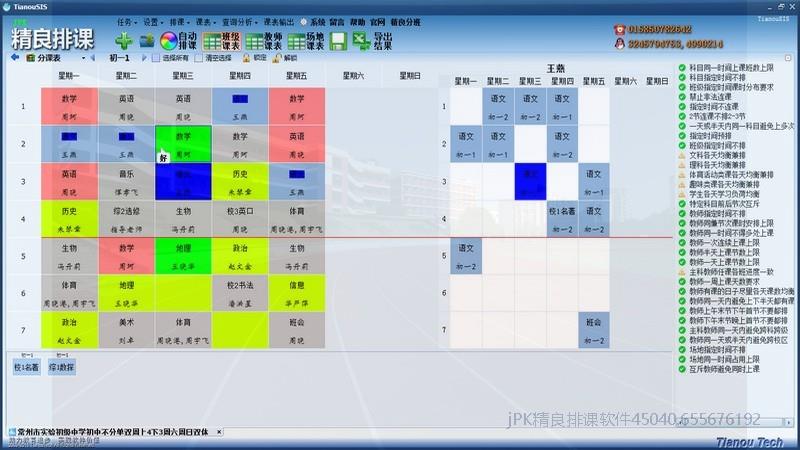Select the 信息 cell on Friday period 6

296,293
